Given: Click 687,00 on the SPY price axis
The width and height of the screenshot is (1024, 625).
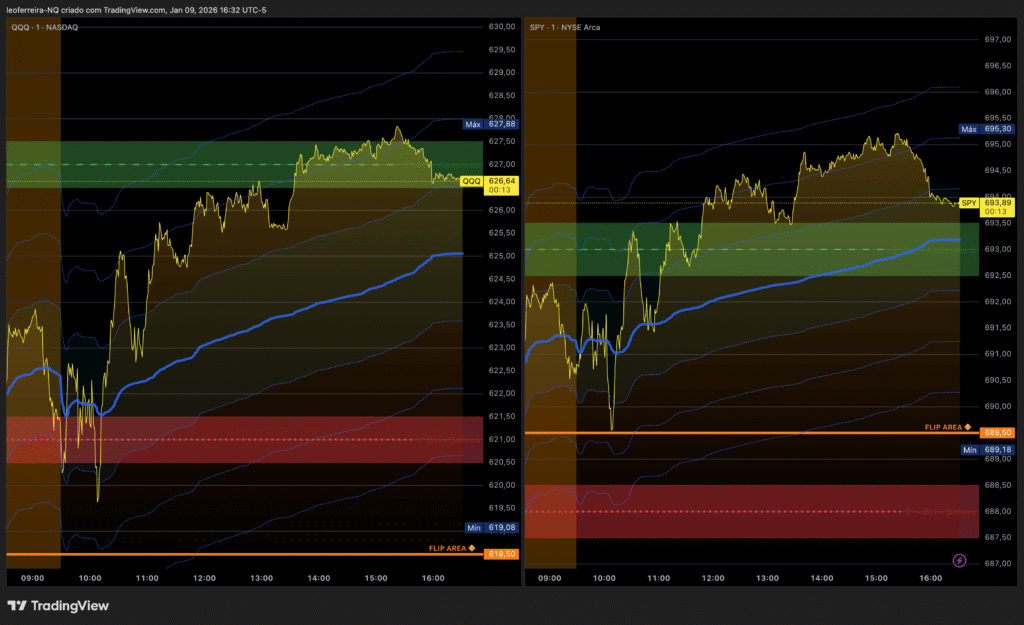Looking at the screenshot, I should [997, 564].
